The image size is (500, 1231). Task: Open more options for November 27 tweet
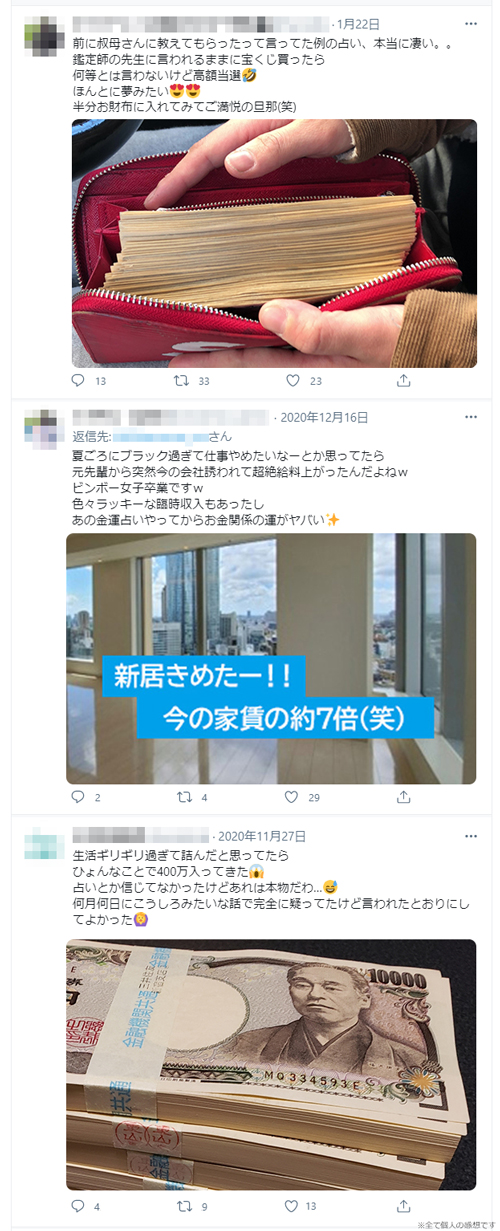tap(470, 835)
